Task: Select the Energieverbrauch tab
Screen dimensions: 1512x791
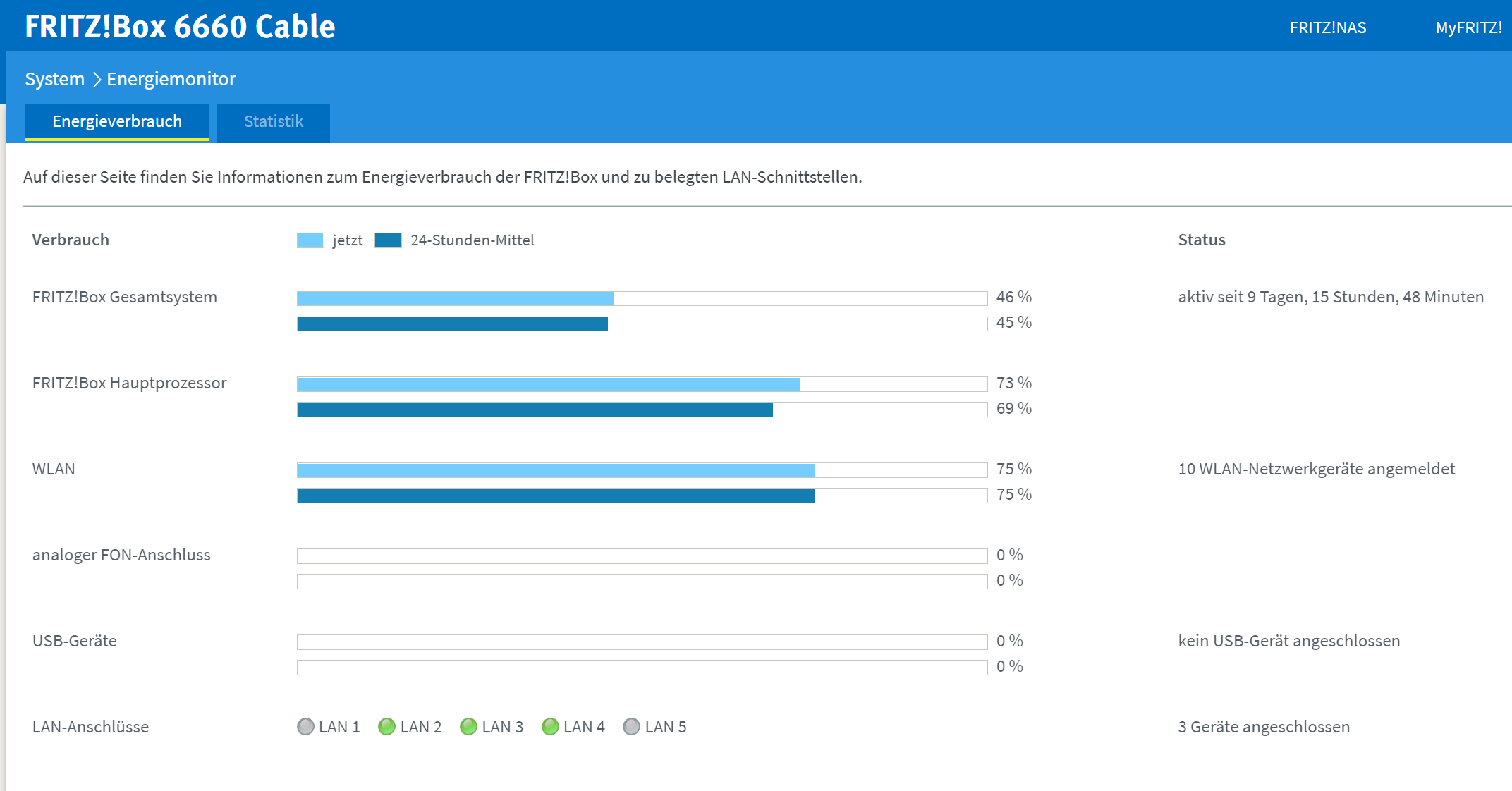Action: (117, 122)
